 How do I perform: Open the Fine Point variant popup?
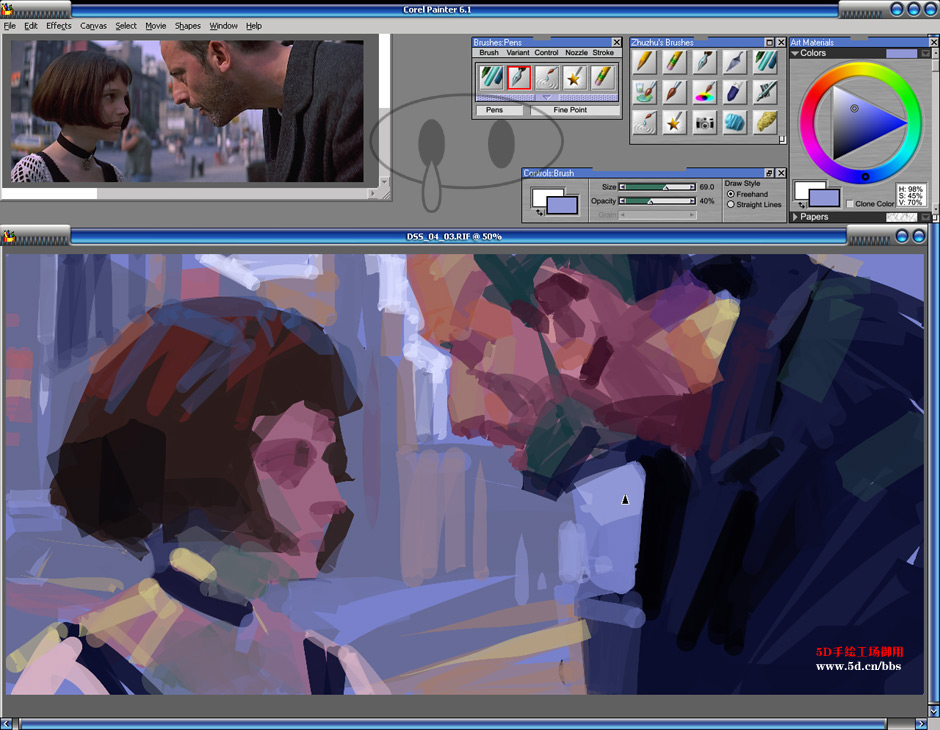coord(575,110)
